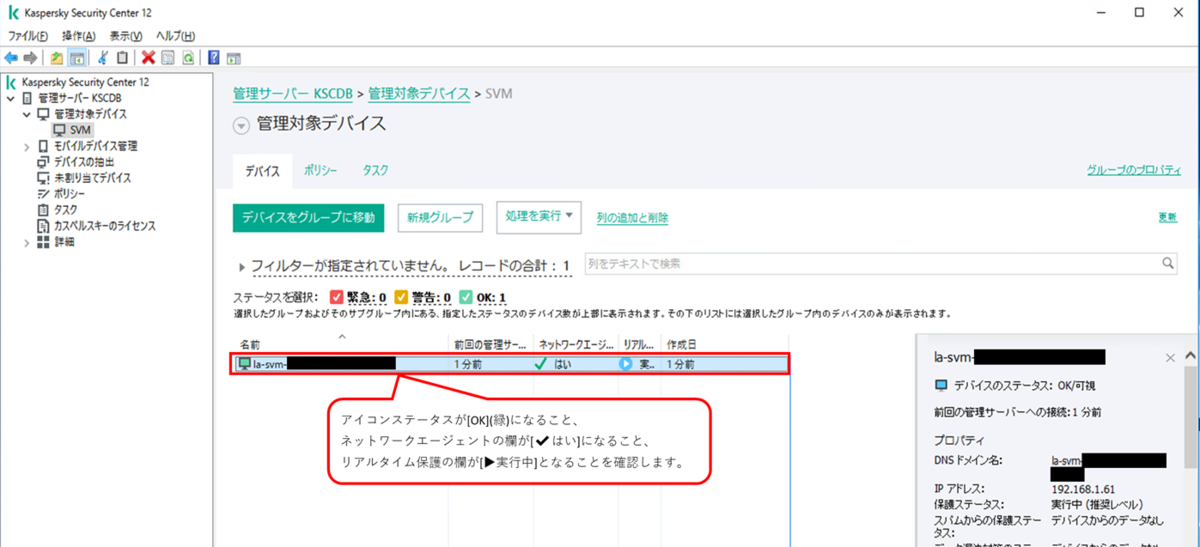Screen dimensions: 1200x547
Task: Click the デバイスをグループに移動 button
Action: coord(309,217)
